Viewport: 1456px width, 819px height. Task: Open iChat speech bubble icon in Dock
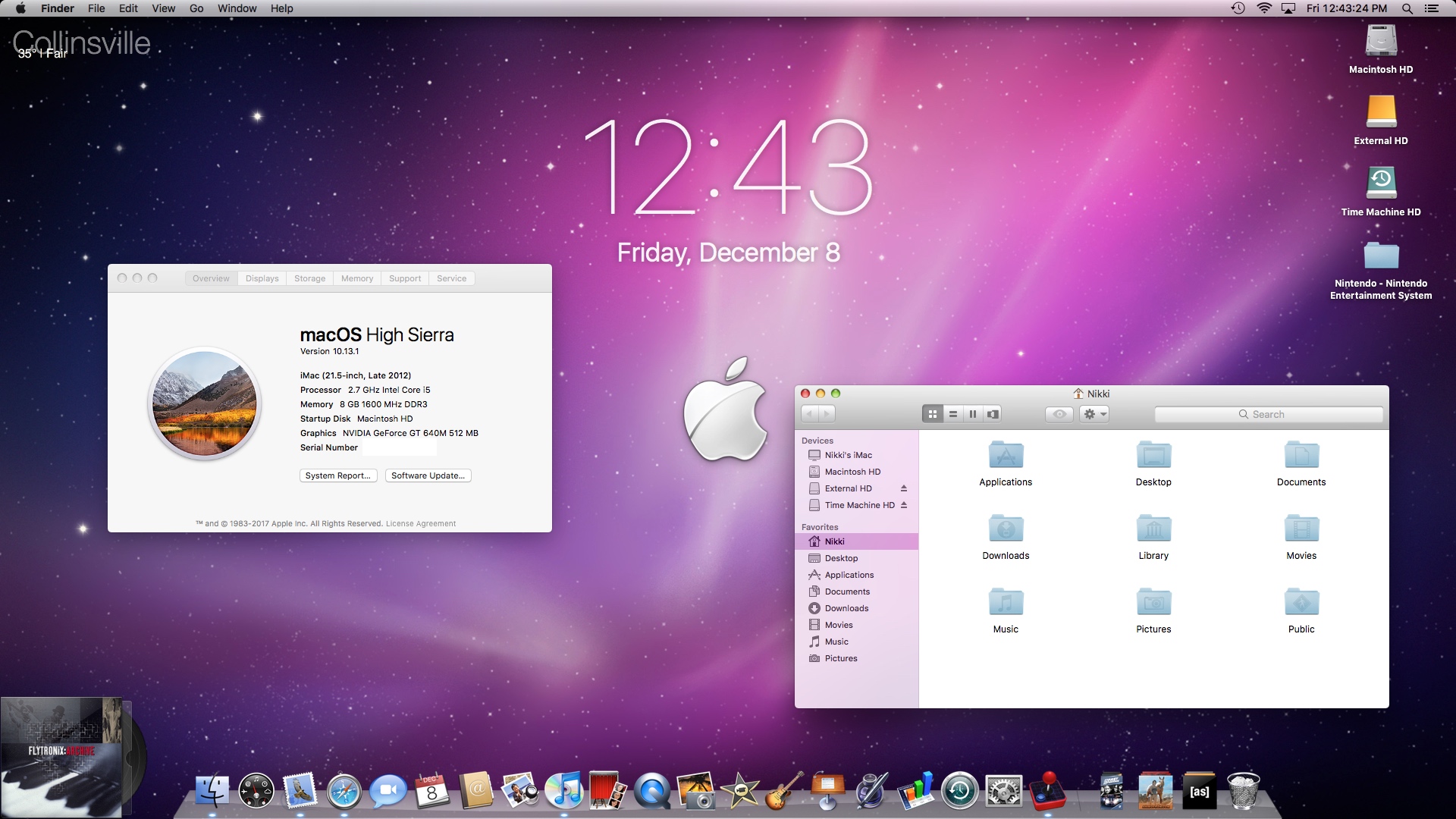click(388, 792)
